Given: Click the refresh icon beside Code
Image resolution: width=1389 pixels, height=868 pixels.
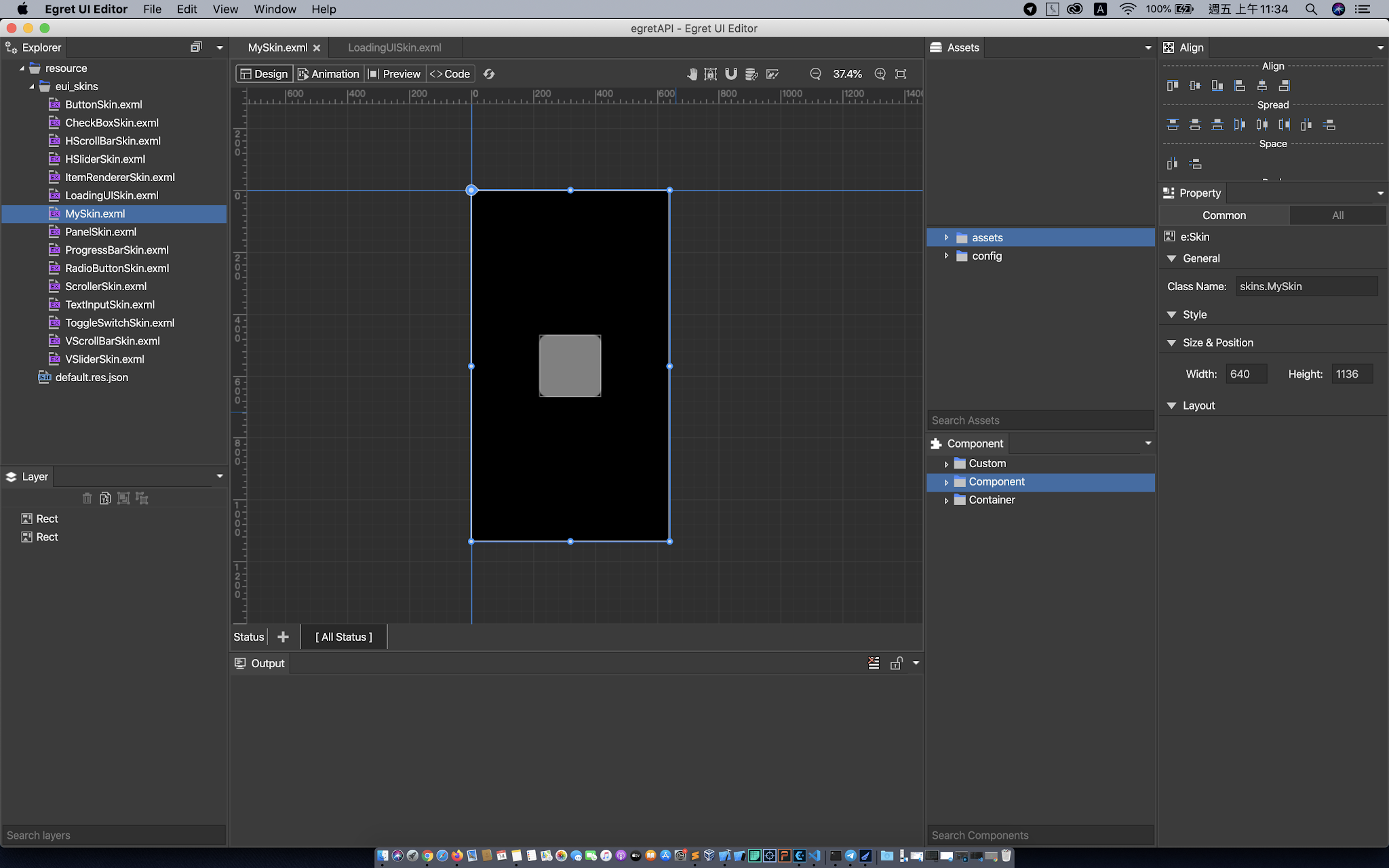Looking at the screenshot, I should click(489, 74).
